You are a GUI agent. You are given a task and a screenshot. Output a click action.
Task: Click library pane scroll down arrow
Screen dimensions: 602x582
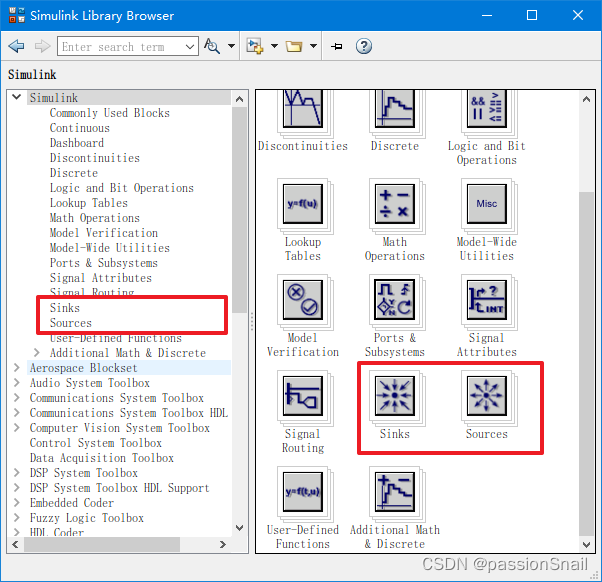point(586,544)
